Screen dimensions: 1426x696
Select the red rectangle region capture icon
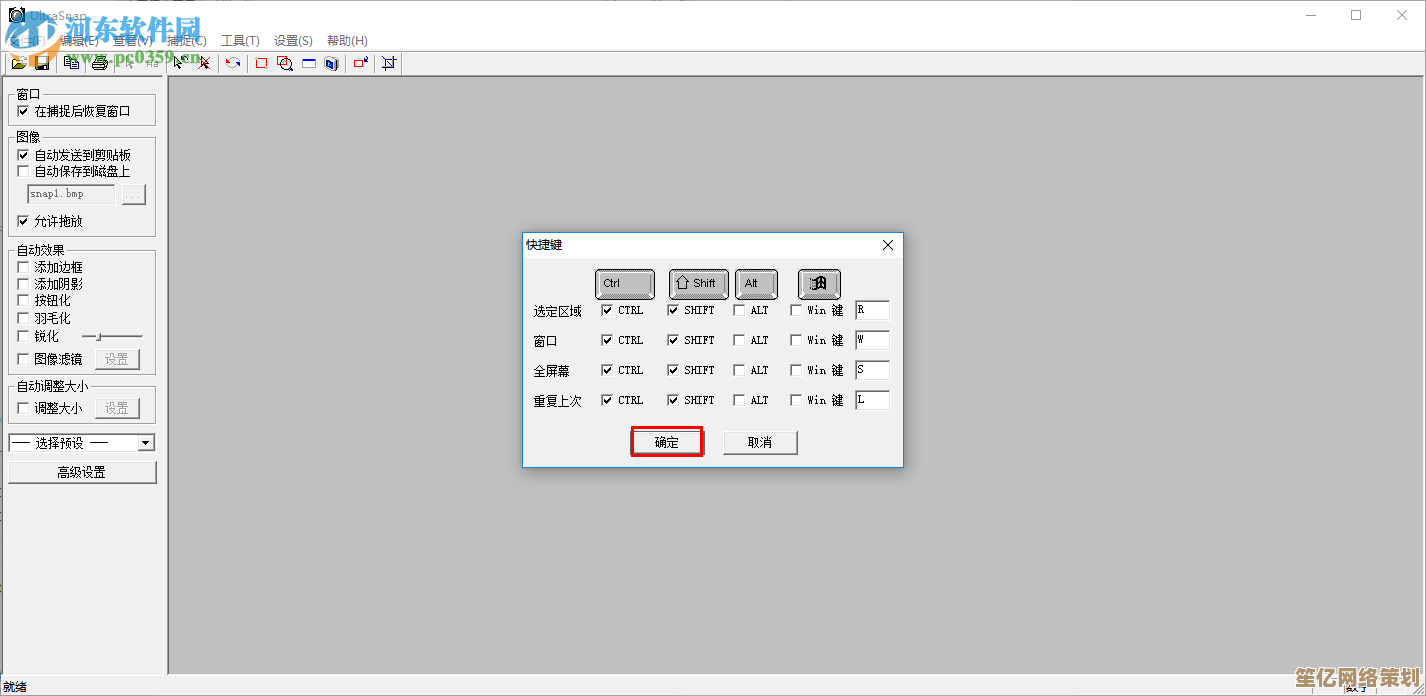tap(261, 63)
